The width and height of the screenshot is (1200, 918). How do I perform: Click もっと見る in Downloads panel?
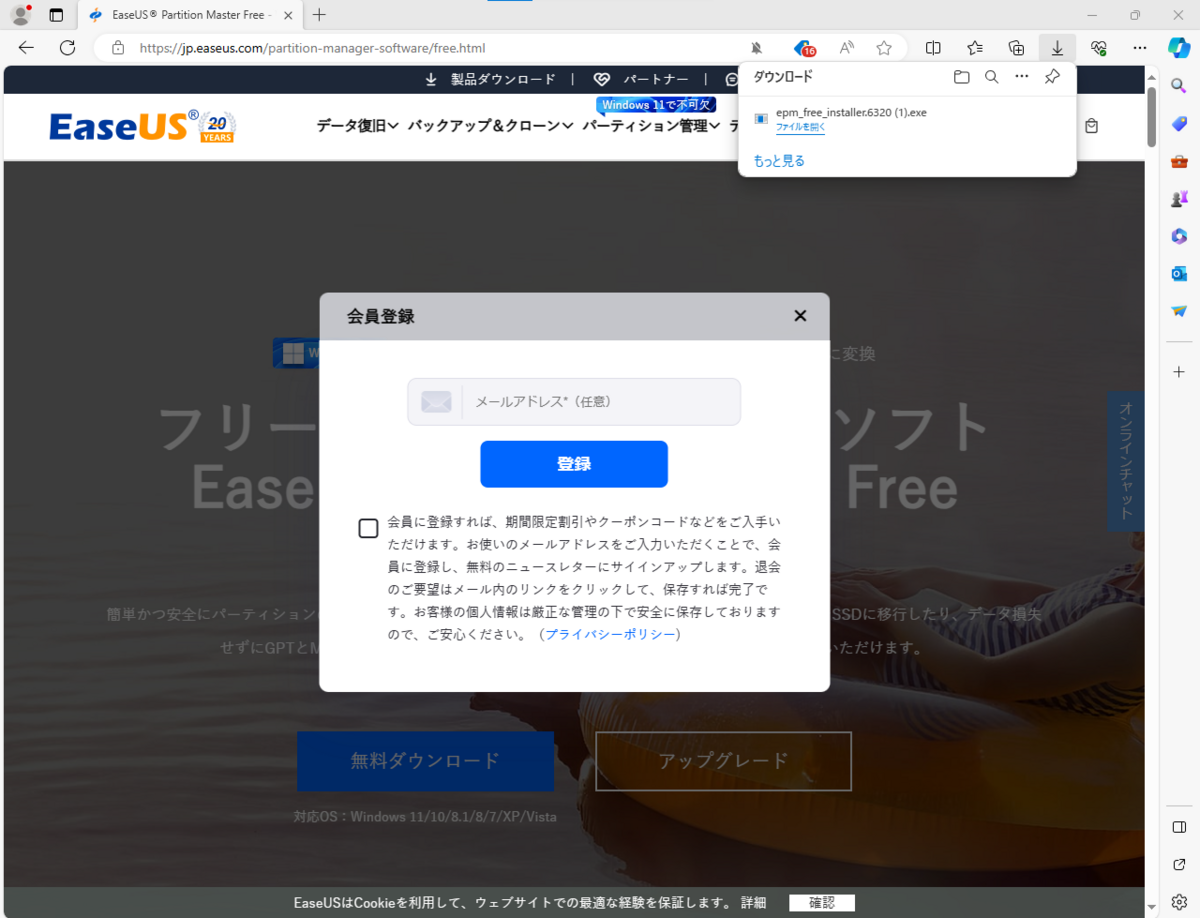click(x=779, y=161)
